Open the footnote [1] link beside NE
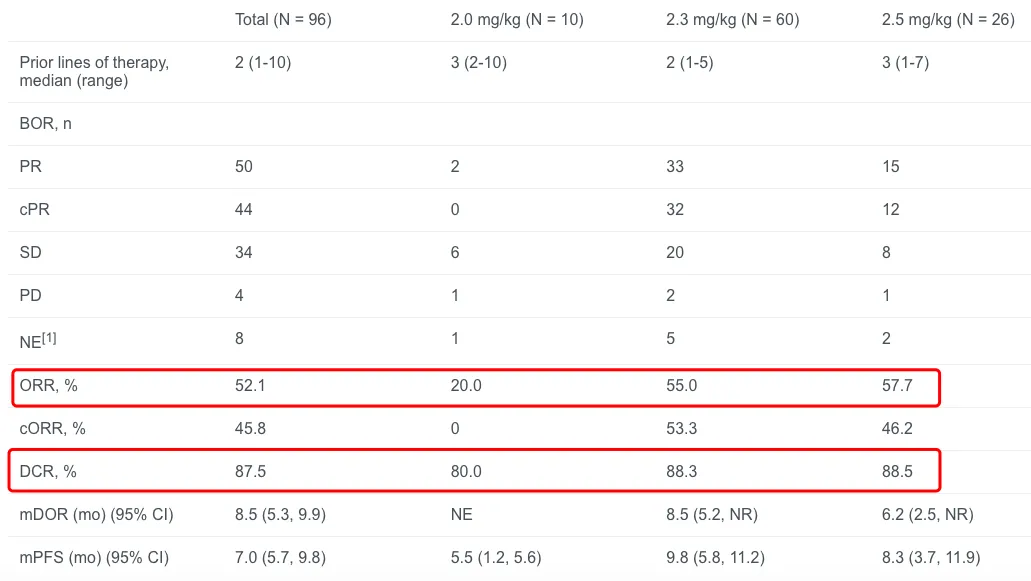The width and height of the screenshot is (1031, 581). pyautogui.click(x=49, y=336)
